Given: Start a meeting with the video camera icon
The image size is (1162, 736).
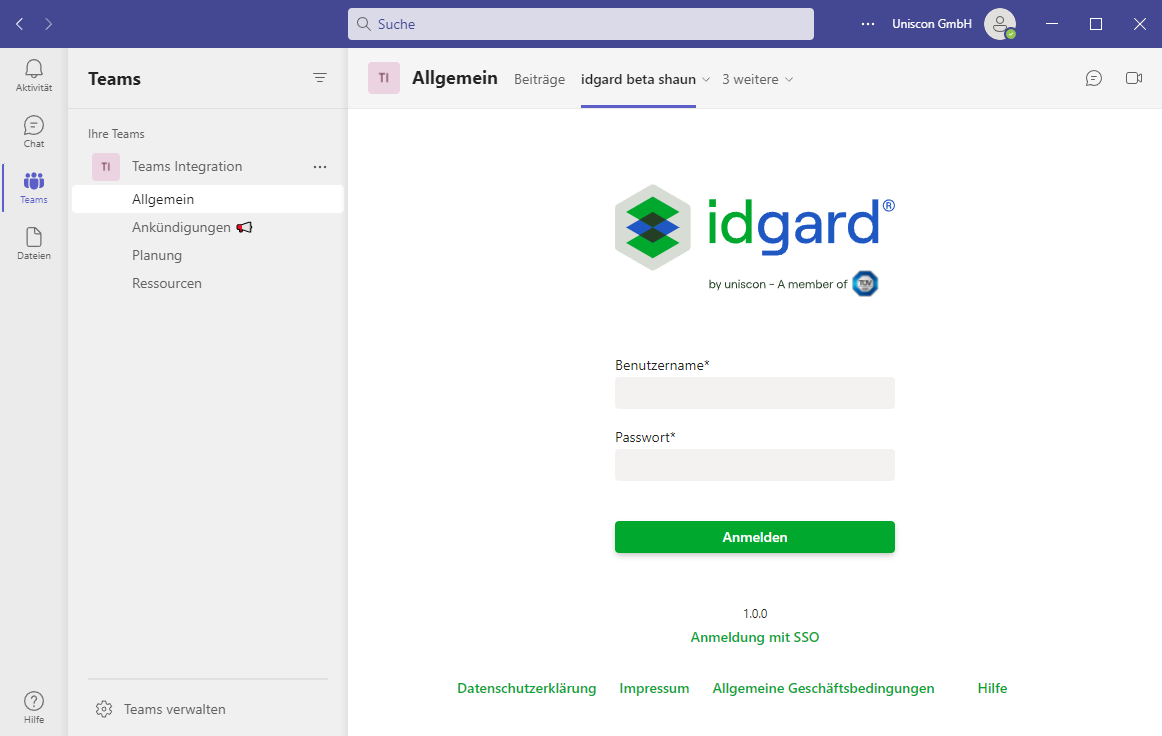Looking at the screenshot, I should coord(1133,78).
